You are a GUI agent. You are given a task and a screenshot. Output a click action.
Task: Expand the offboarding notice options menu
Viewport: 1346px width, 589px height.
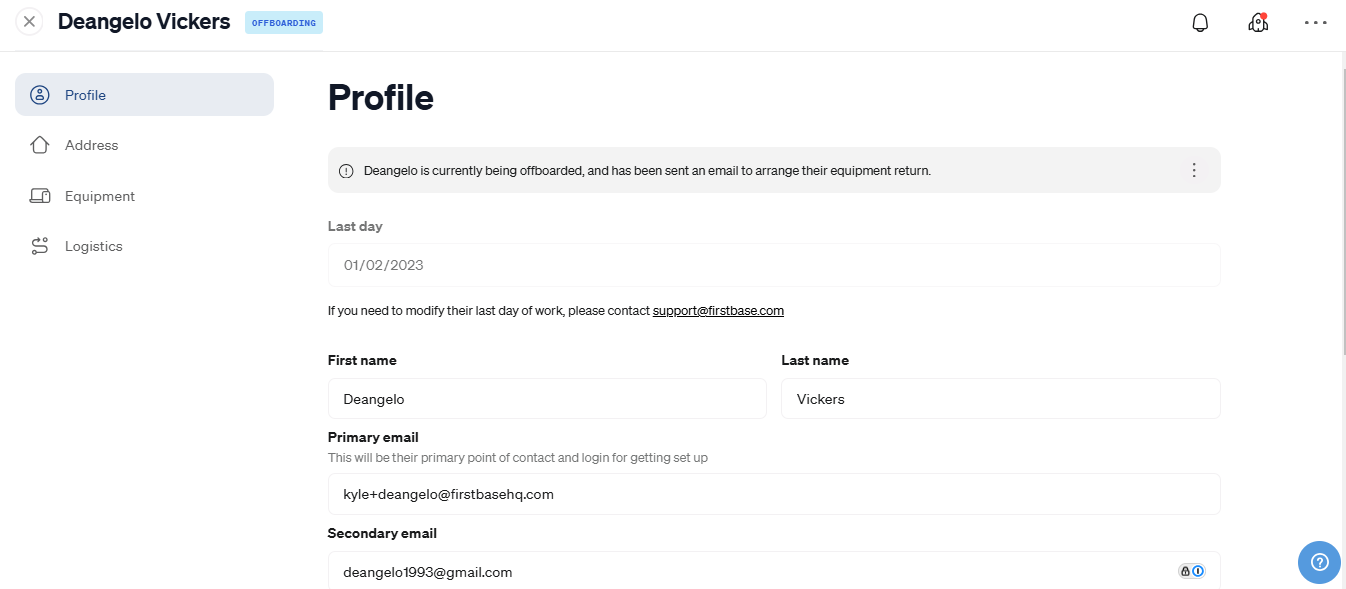(1193, 170)
